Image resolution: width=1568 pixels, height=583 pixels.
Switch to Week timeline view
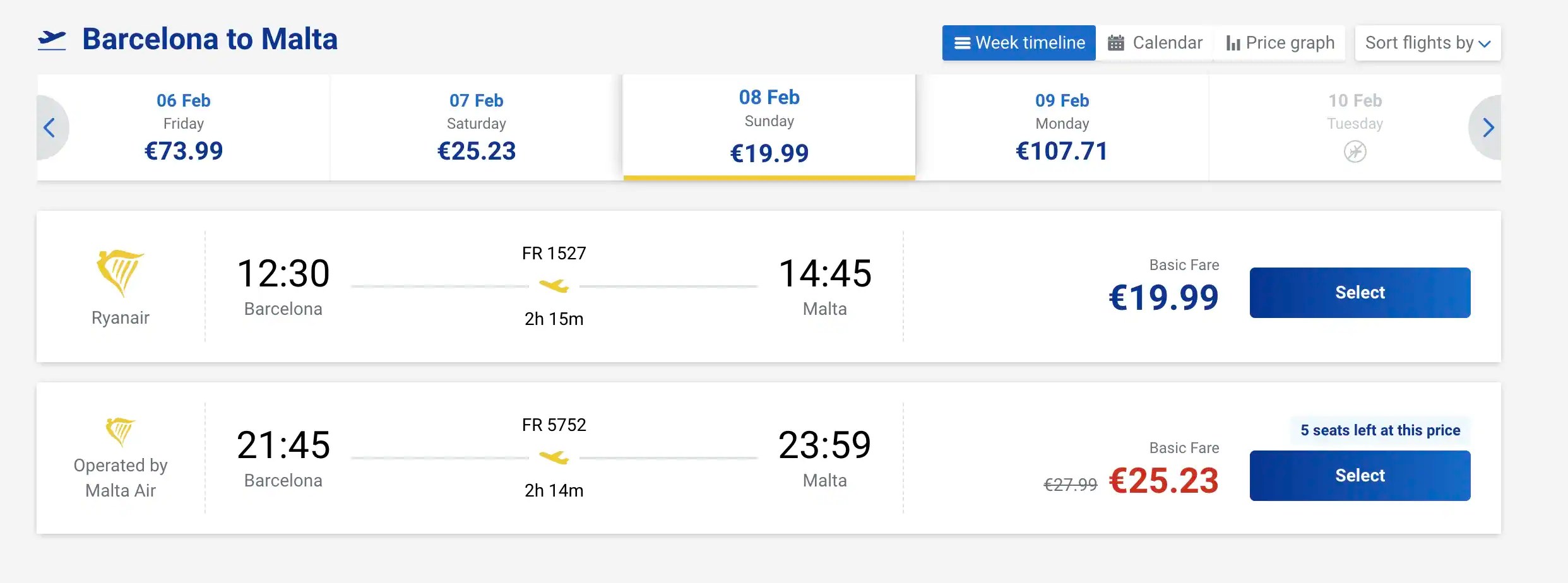coord(1019,43)
